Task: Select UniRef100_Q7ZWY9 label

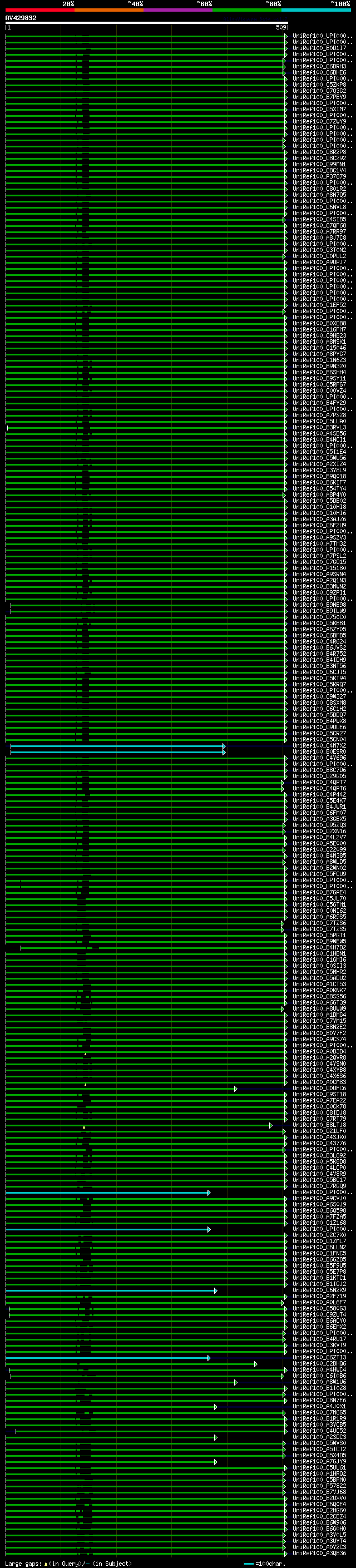Action: pos(319,122)
